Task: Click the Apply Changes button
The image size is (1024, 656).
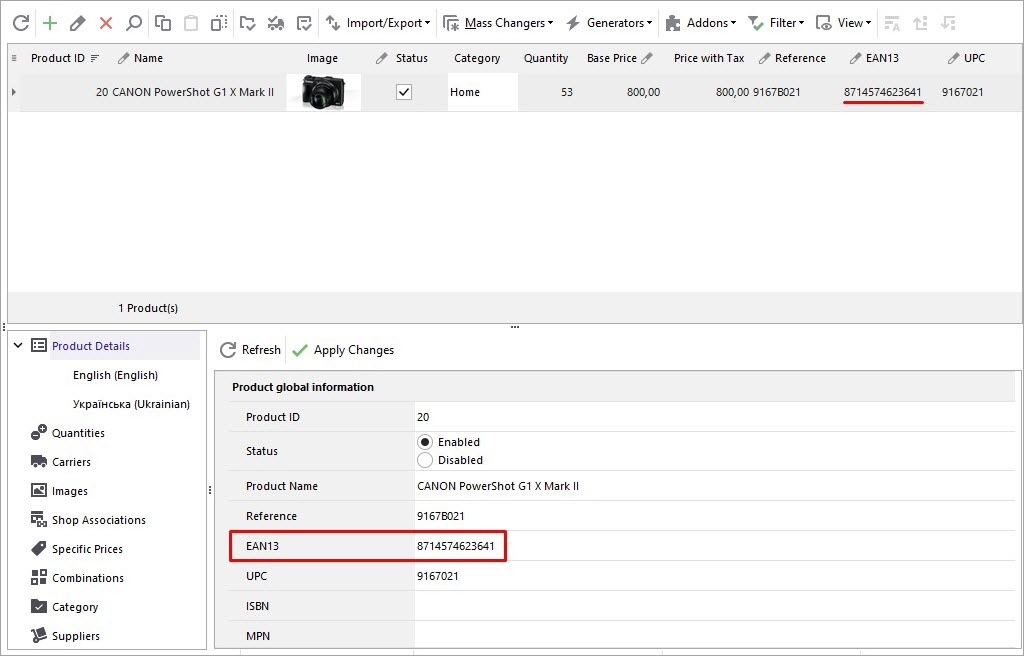Action: coord(343,350)
